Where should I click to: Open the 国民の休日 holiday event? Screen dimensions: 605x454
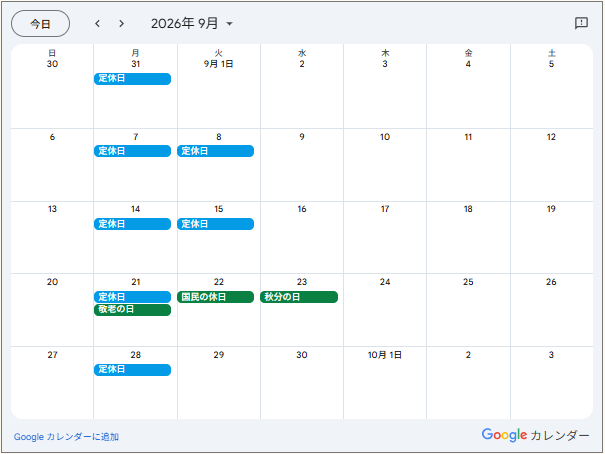[x=216, y=297]
